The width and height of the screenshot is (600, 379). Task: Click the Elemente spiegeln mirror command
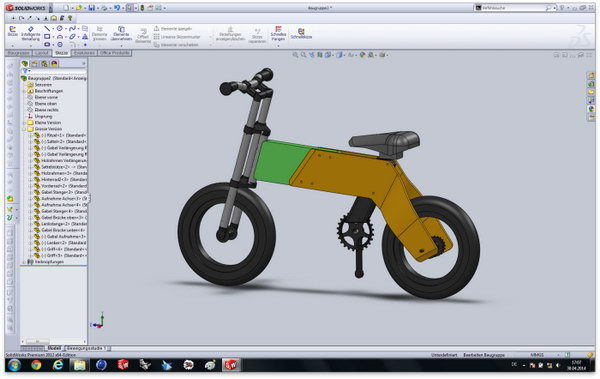click(173, 29)
